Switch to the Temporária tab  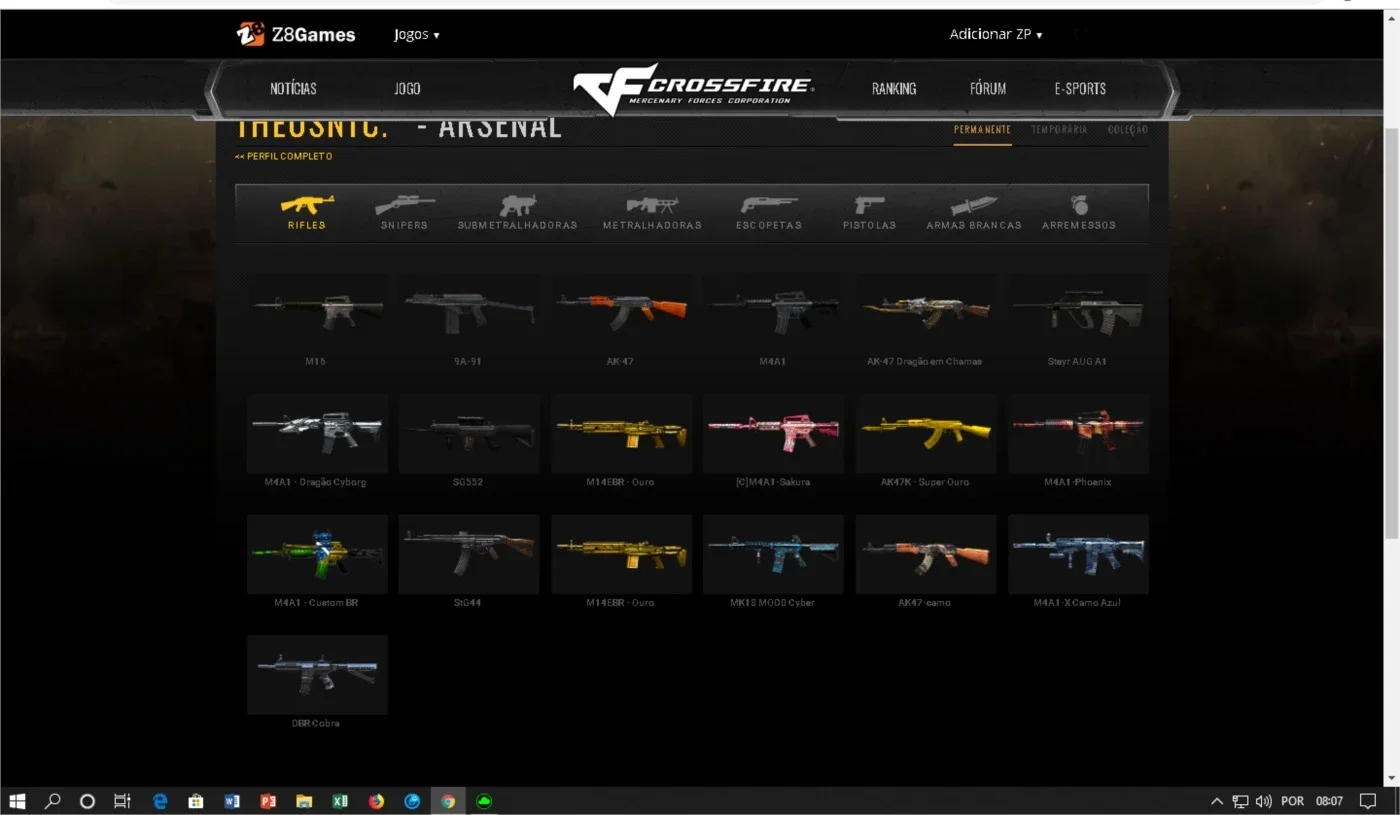click(1059, 130)
